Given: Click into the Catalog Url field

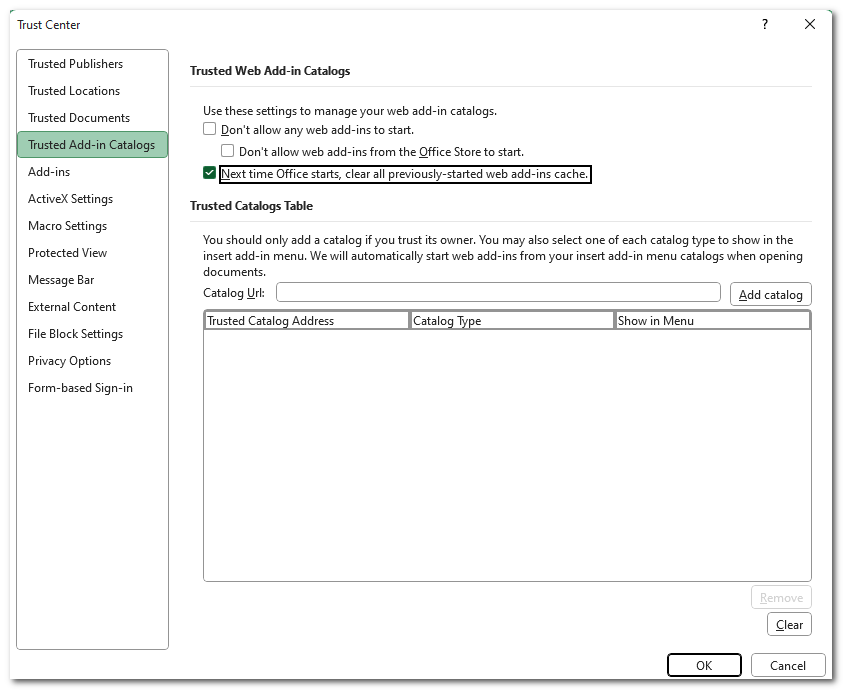Looking at the screenshot, I should tap(498, 292).
